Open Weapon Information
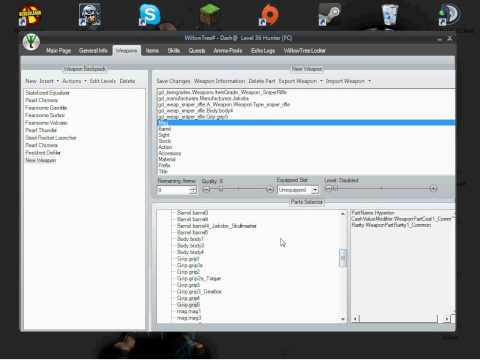 tap(219, 81)
